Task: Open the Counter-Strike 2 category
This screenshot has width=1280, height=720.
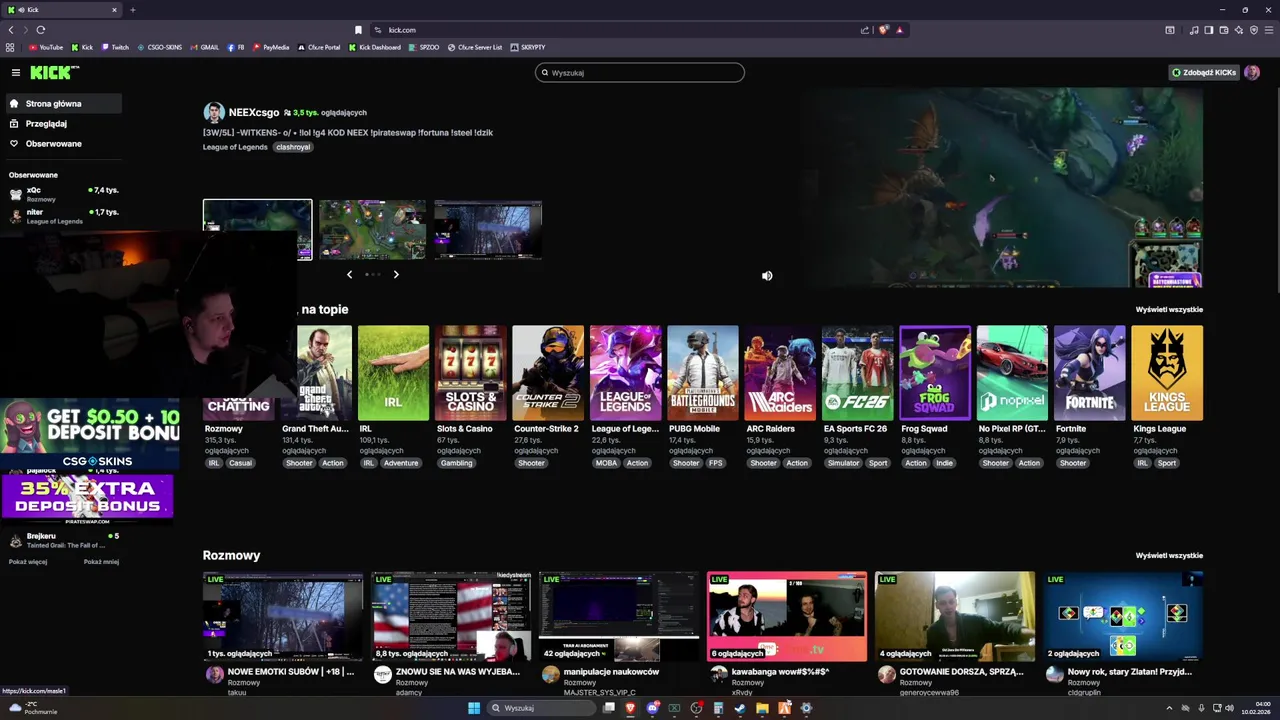Action: [x=548, y=373]
